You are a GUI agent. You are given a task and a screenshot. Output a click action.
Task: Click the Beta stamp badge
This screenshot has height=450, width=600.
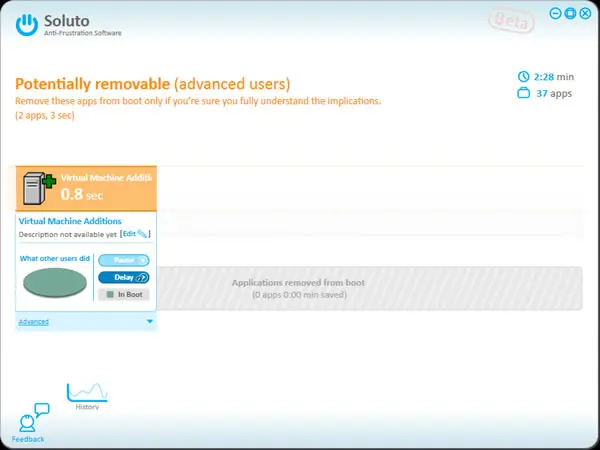click(511, 20)
